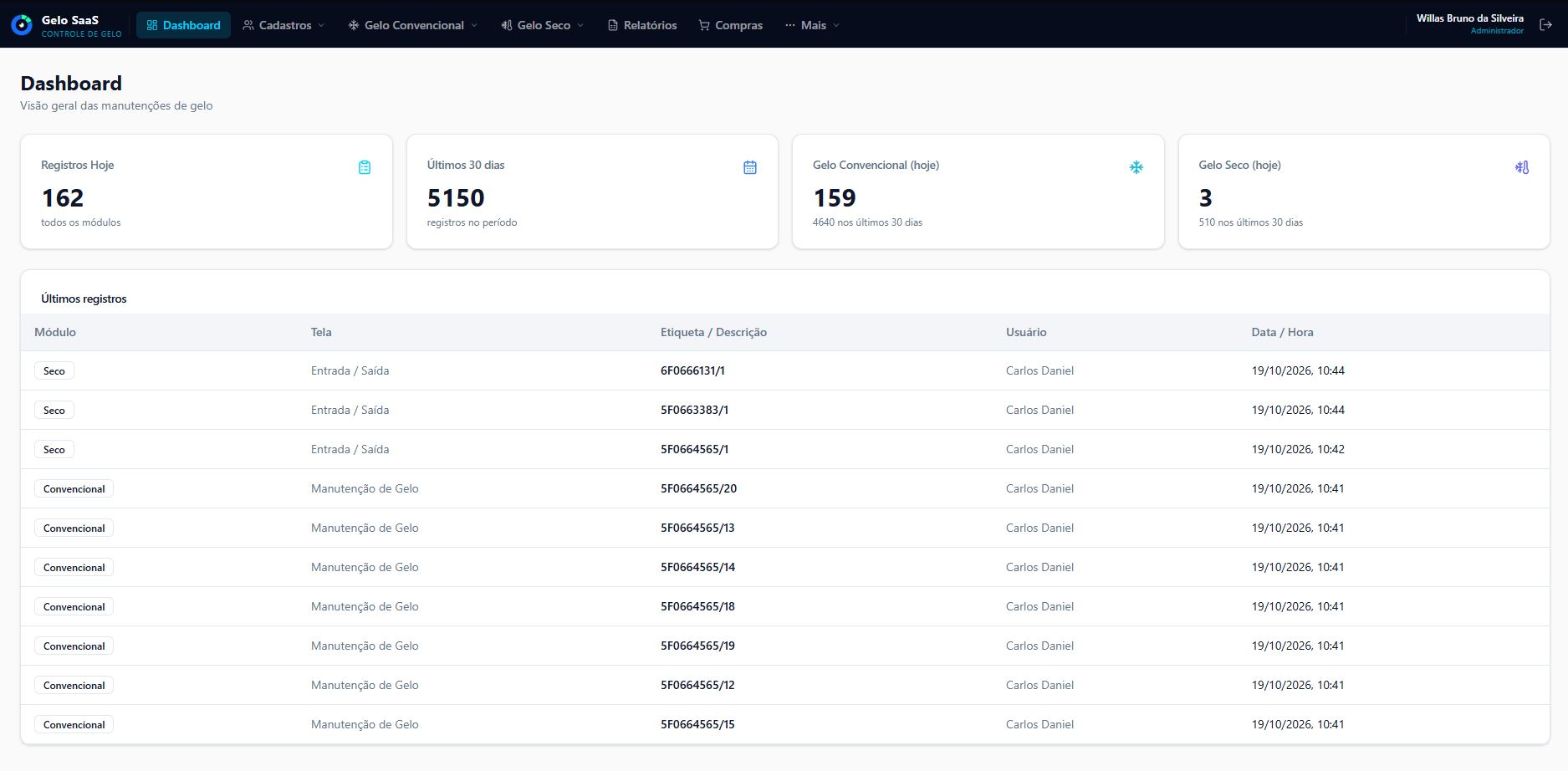Click the Data / Hora column header
The height and width of the screenshot is (771, 1568).
coord(1282,332)
